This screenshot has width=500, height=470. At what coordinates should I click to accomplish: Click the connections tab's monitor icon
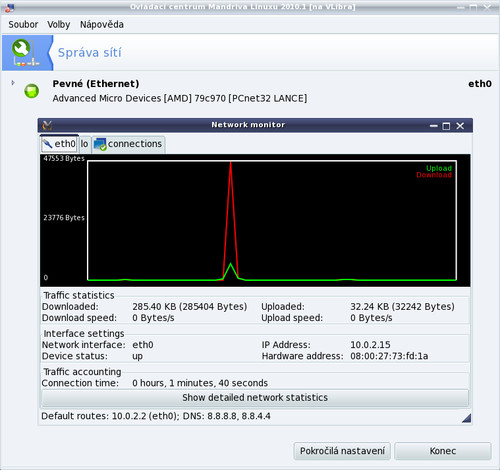100,144
